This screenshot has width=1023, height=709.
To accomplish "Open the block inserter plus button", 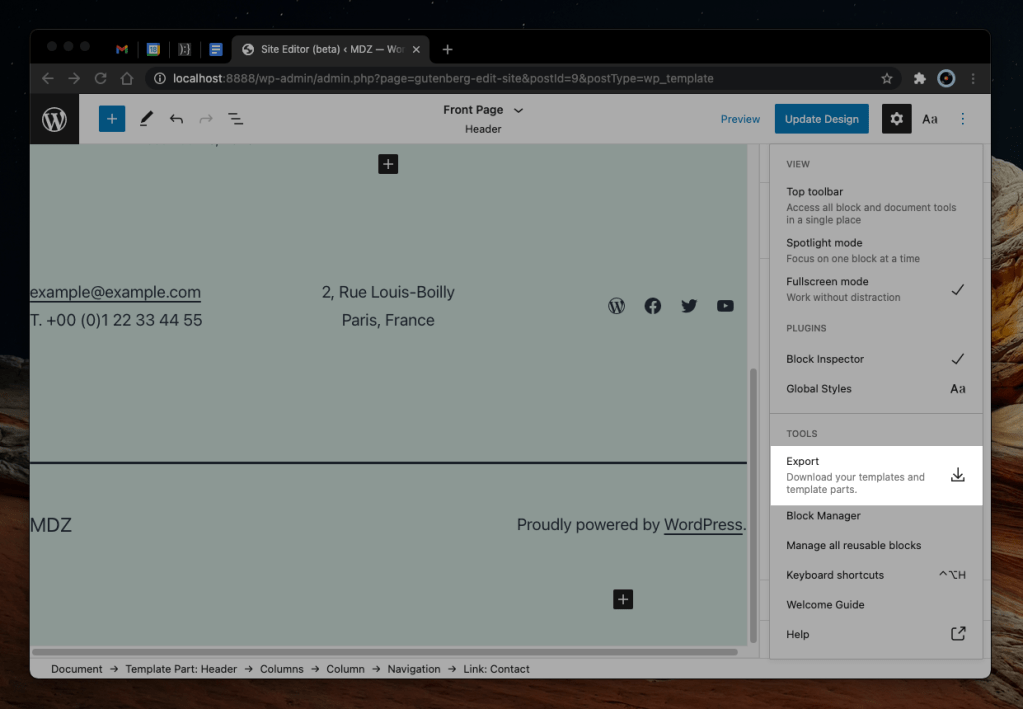I will click(x=112, y=119).
